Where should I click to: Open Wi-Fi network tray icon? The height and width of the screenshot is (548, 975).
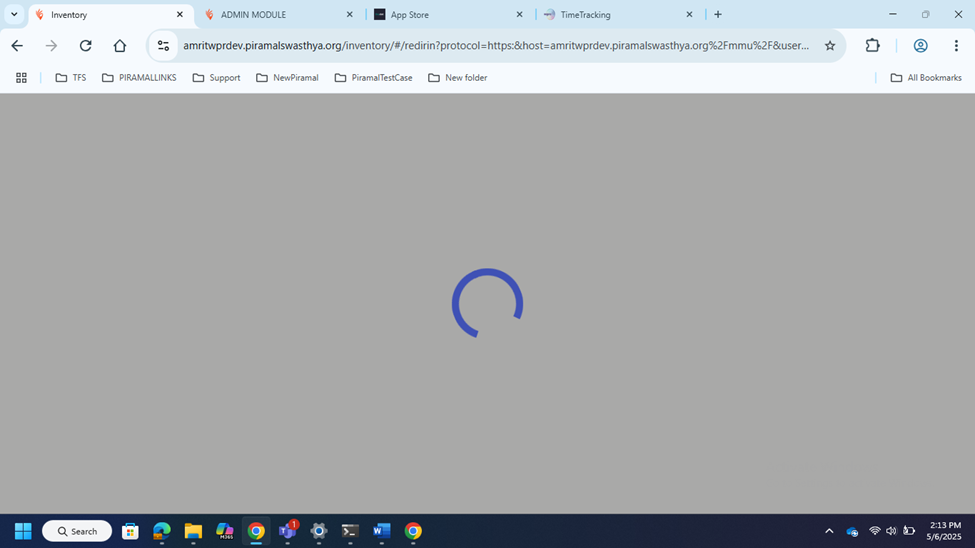tap(874, 531)
